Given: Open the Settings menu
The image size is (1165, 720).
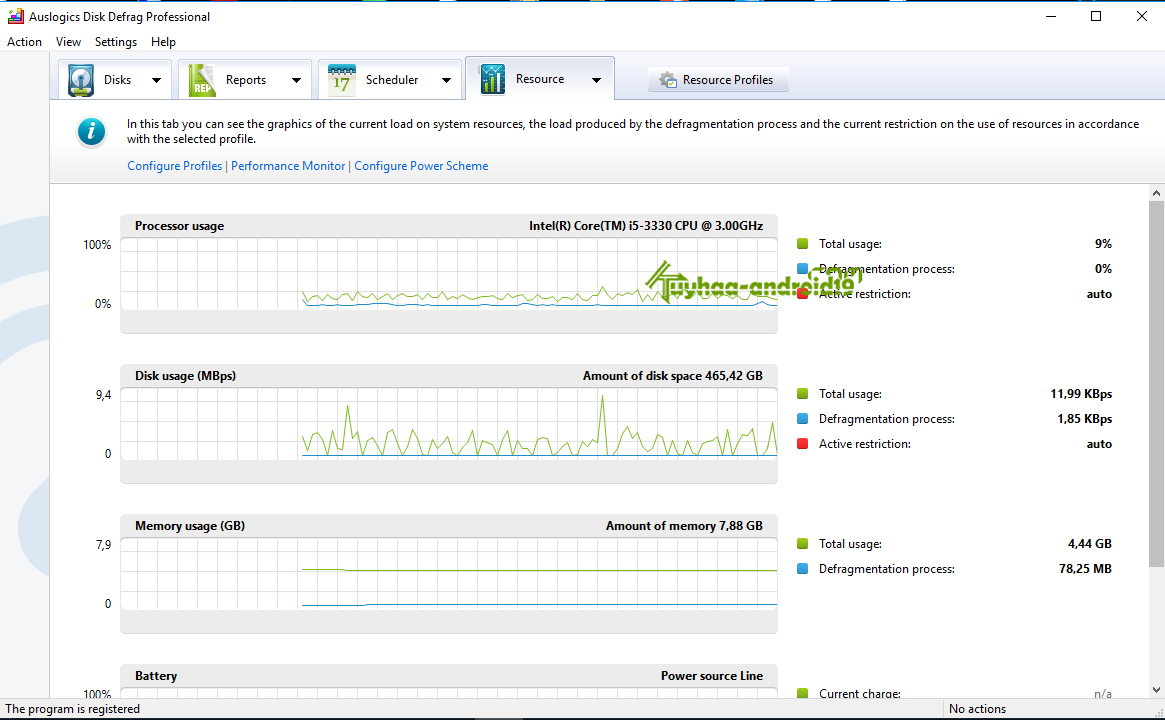Looking at the screenshot, I should coord(116,42).
